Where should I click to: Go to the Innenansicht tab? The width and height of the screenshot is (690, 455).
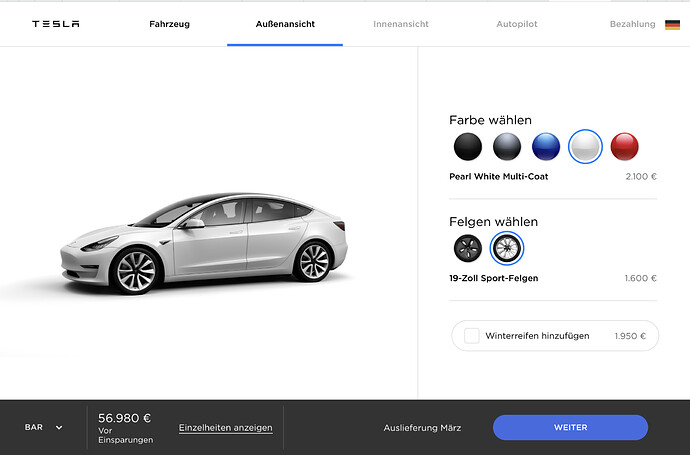[x=401, y=24]
